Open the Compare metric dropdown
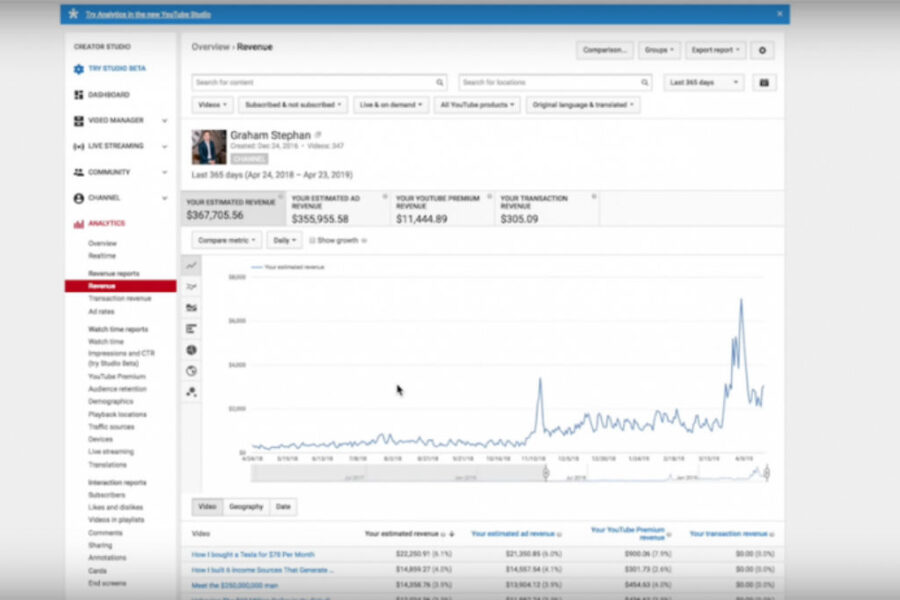This screenshot has height=600, width=900. click(x=227, y=241)
